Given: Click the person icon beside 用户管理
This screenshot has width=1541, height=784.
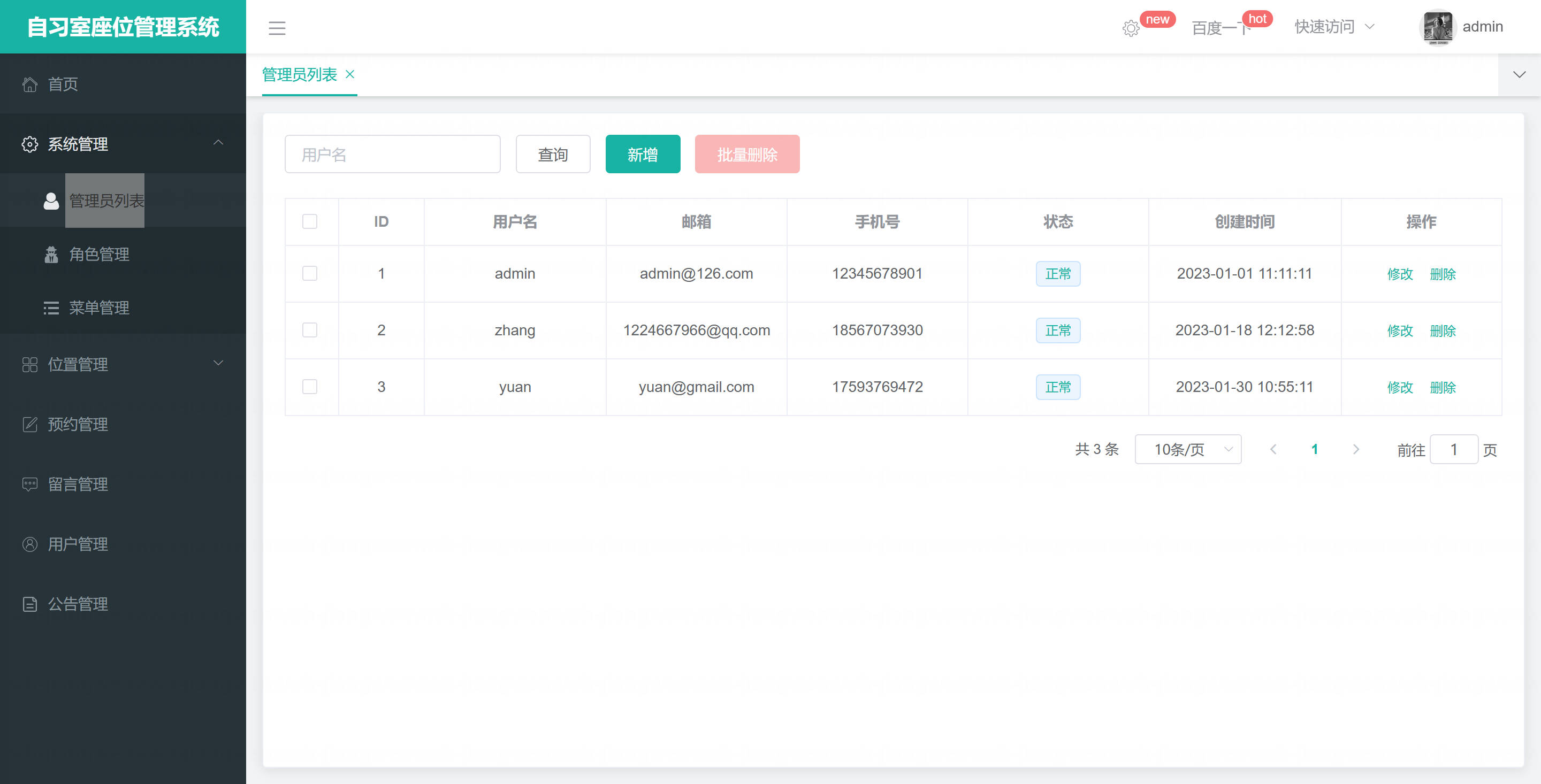Looking at the screenshot, I should (x=30, y=543).
